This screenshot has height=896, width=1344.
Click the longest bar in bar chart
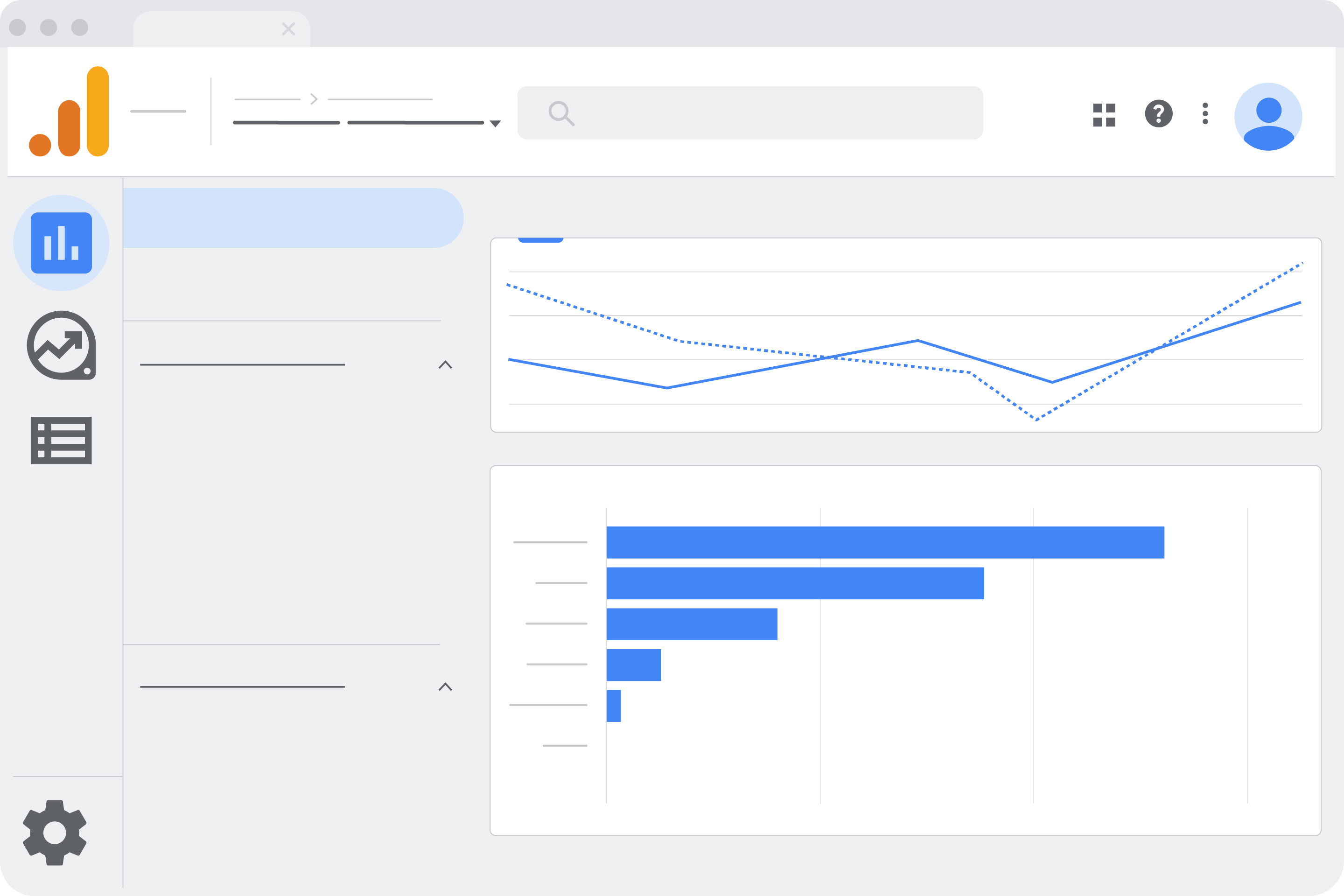(x=885, y=542)
